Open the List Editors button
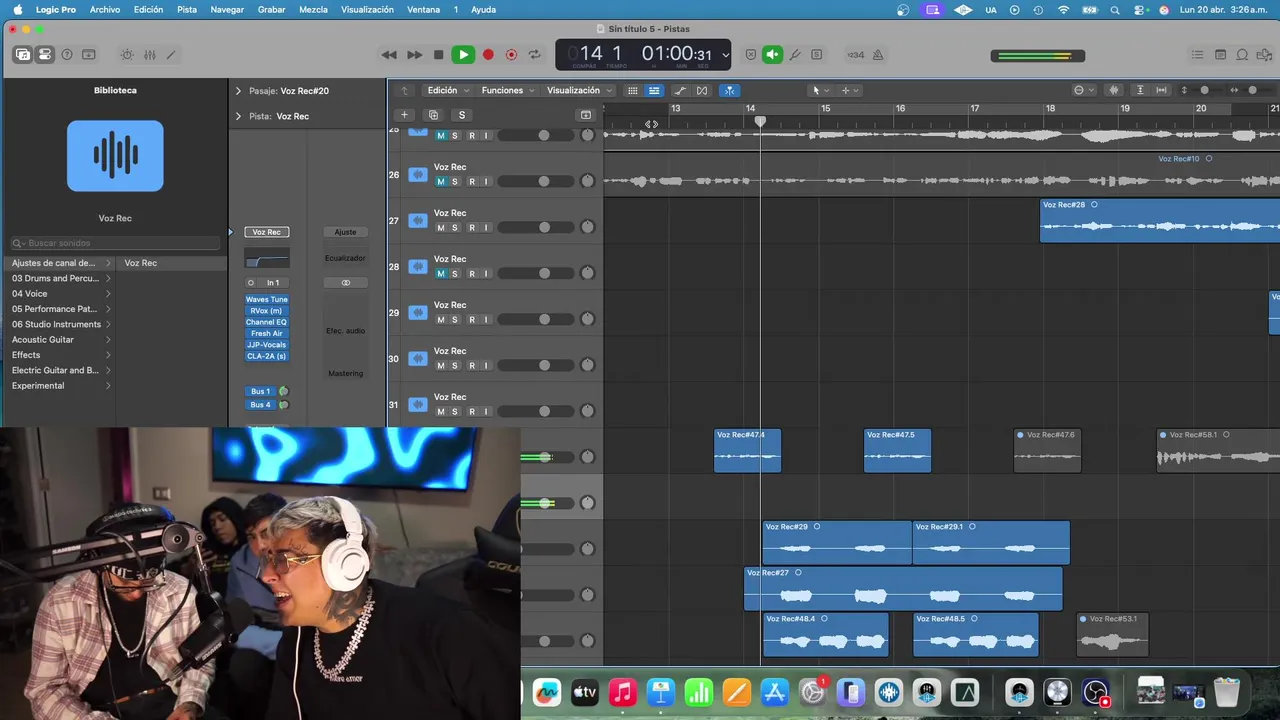The width and height of the screenshot is (1280, 720). tap(1198, 55)
